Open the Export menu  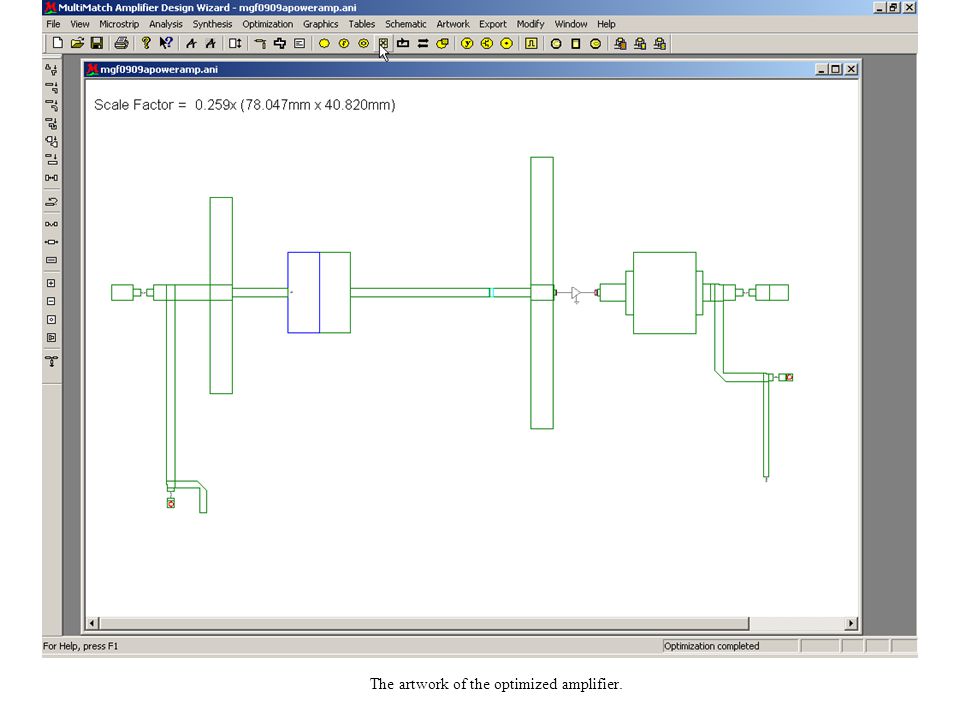(x=492, y=24)
